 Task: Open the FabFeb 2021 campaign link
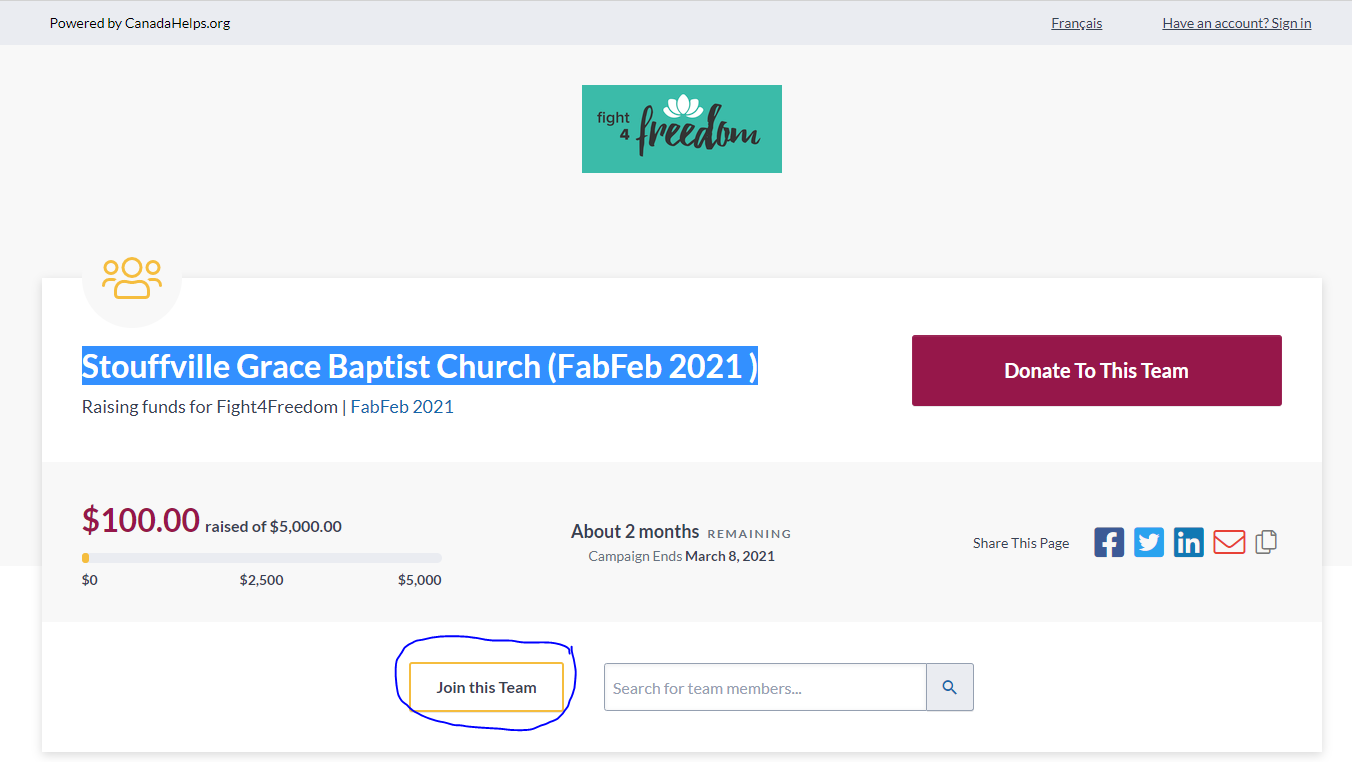(402, 407)
